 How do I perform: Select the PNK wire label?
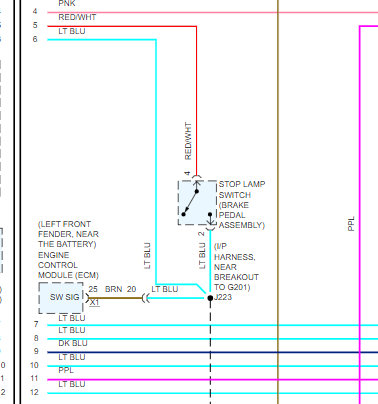[x=67, y=4]
